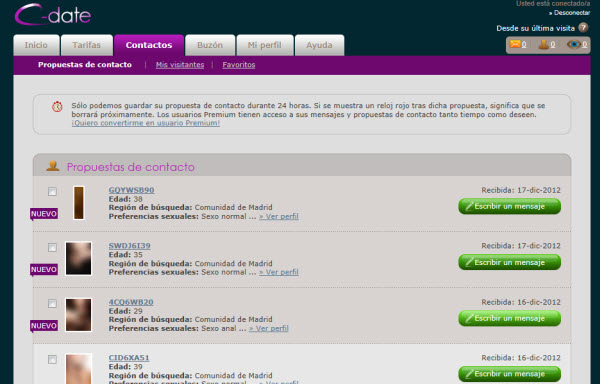Image resolution: width=600 pixels, height=384 pixels.
Task: Click the NUEVO badge for 4CQ6WB20
Action: click(x=44, y=326)
